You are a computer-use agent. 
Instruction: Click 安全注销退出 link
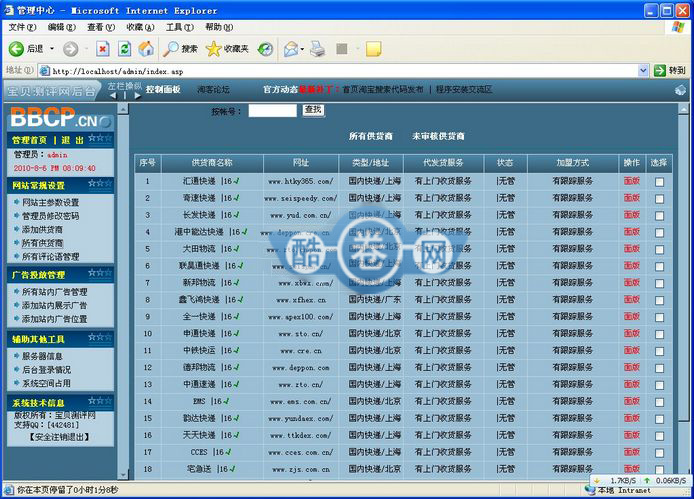coord(60,437)
